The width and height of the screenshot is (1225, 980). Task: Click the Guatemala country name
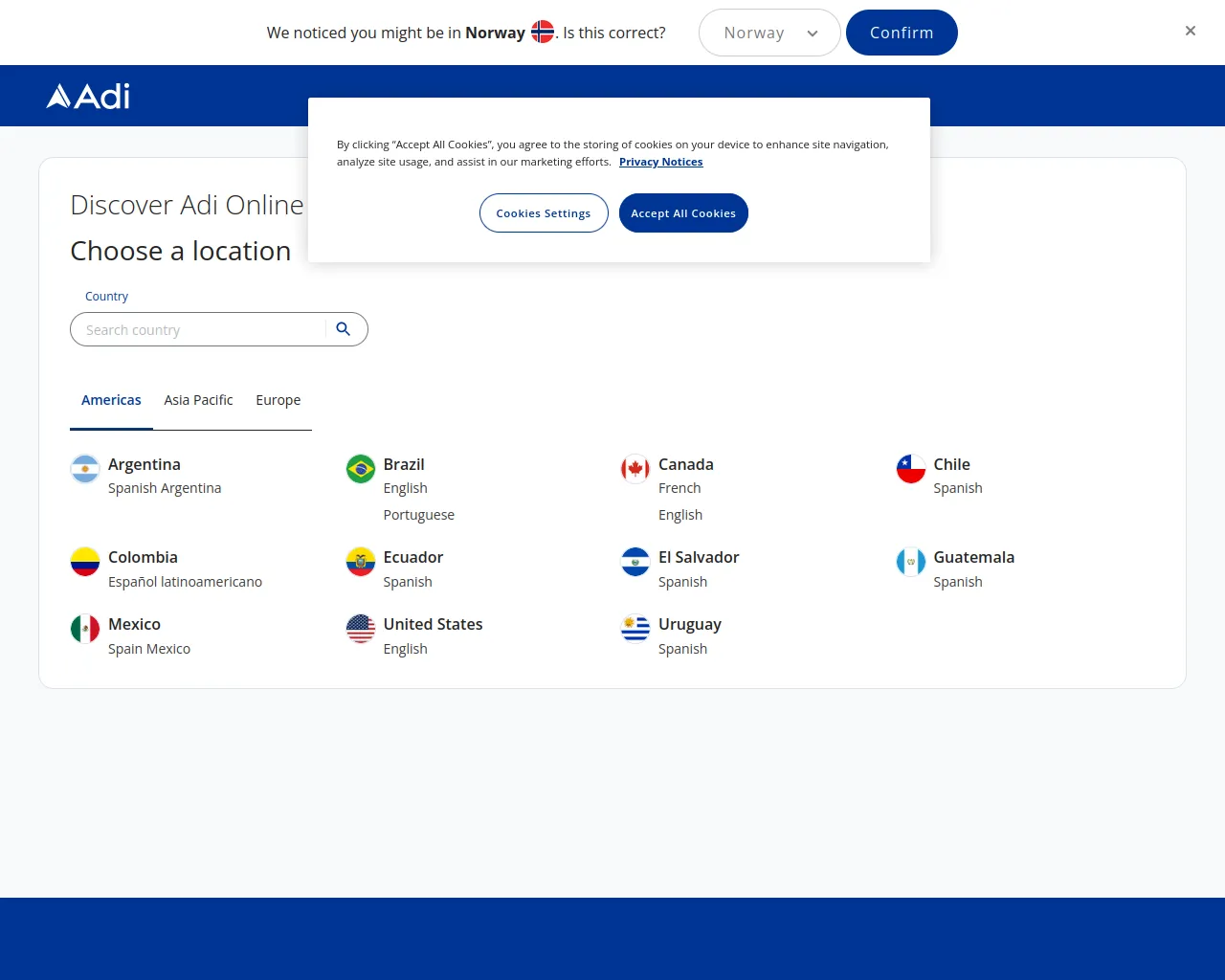coord(974,557)
